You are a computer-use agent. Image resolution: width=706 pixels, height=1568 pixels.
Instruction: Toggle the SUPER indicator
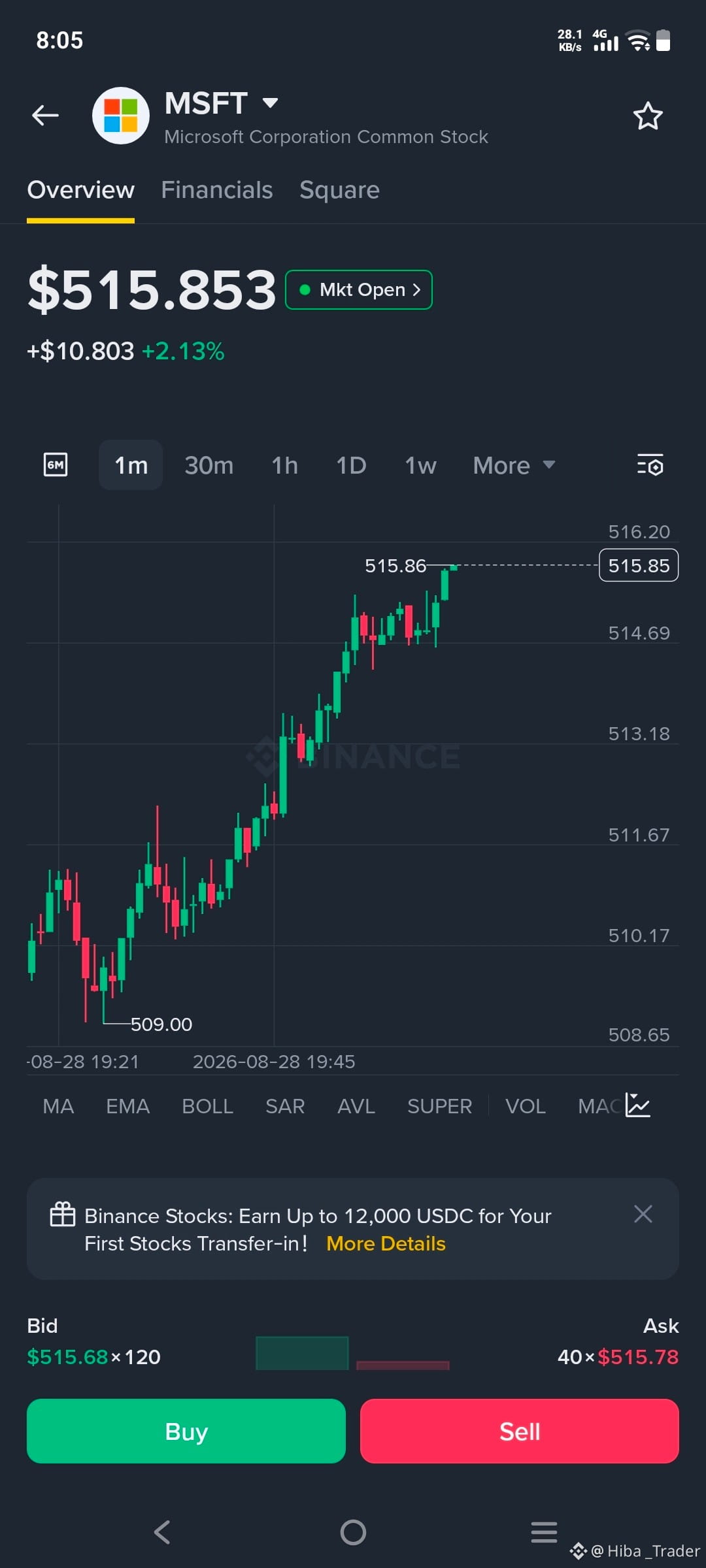point(439,1106)
